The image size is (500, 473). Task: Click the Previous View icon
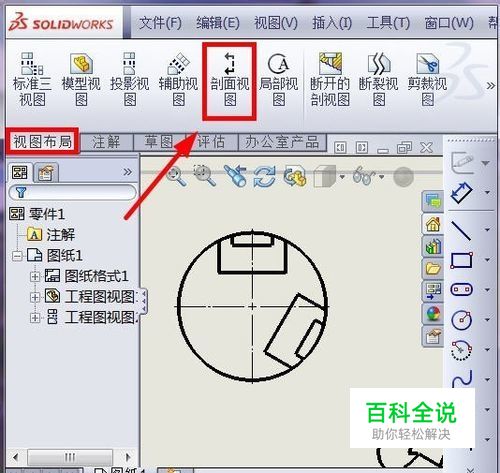235,176
